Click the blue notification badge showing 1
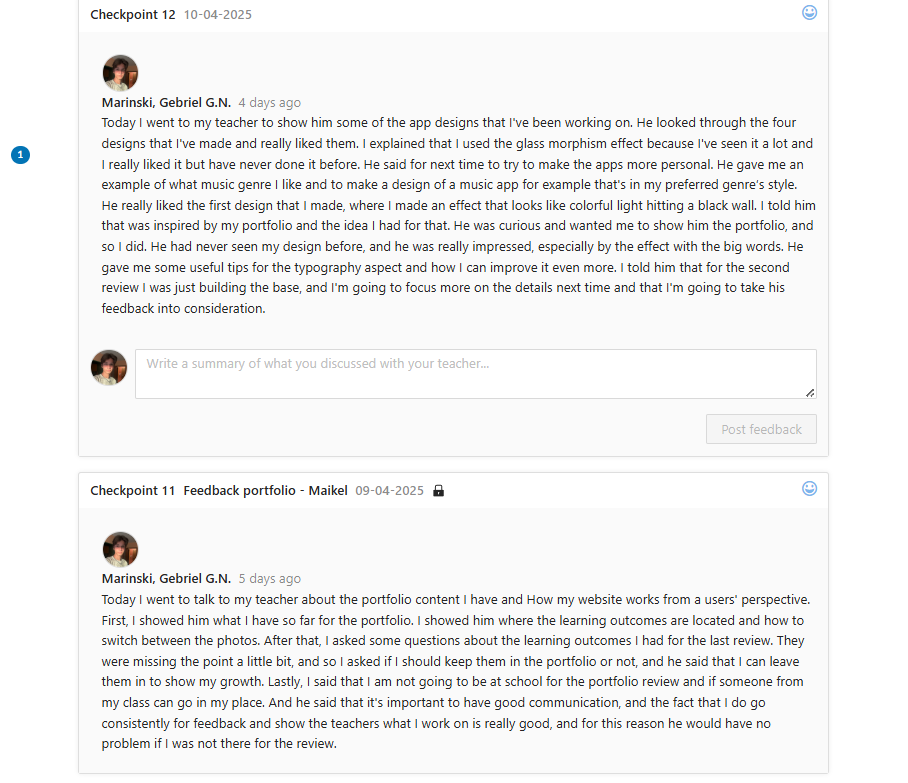908x783 pixels. coord(21,155)
